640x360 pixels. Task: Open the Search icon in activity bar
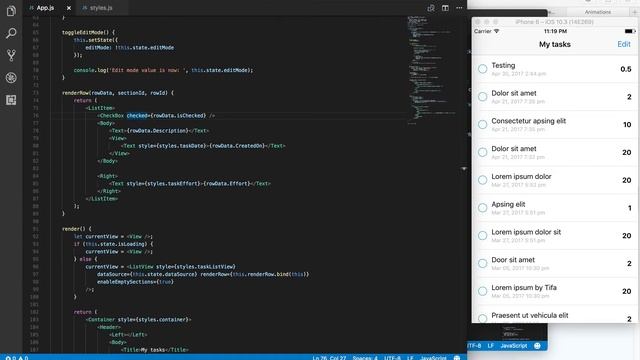click(x=11, y=33)
